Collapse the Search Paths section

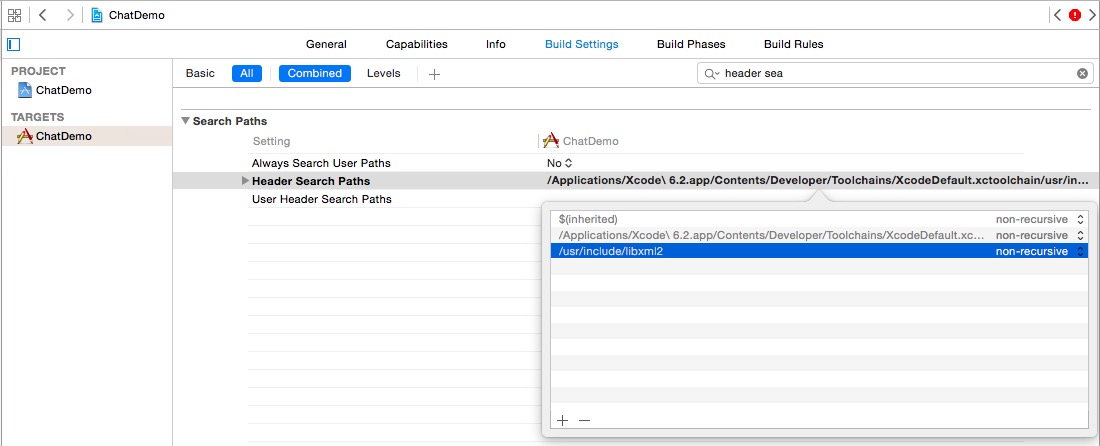click(x=186, y=121)
